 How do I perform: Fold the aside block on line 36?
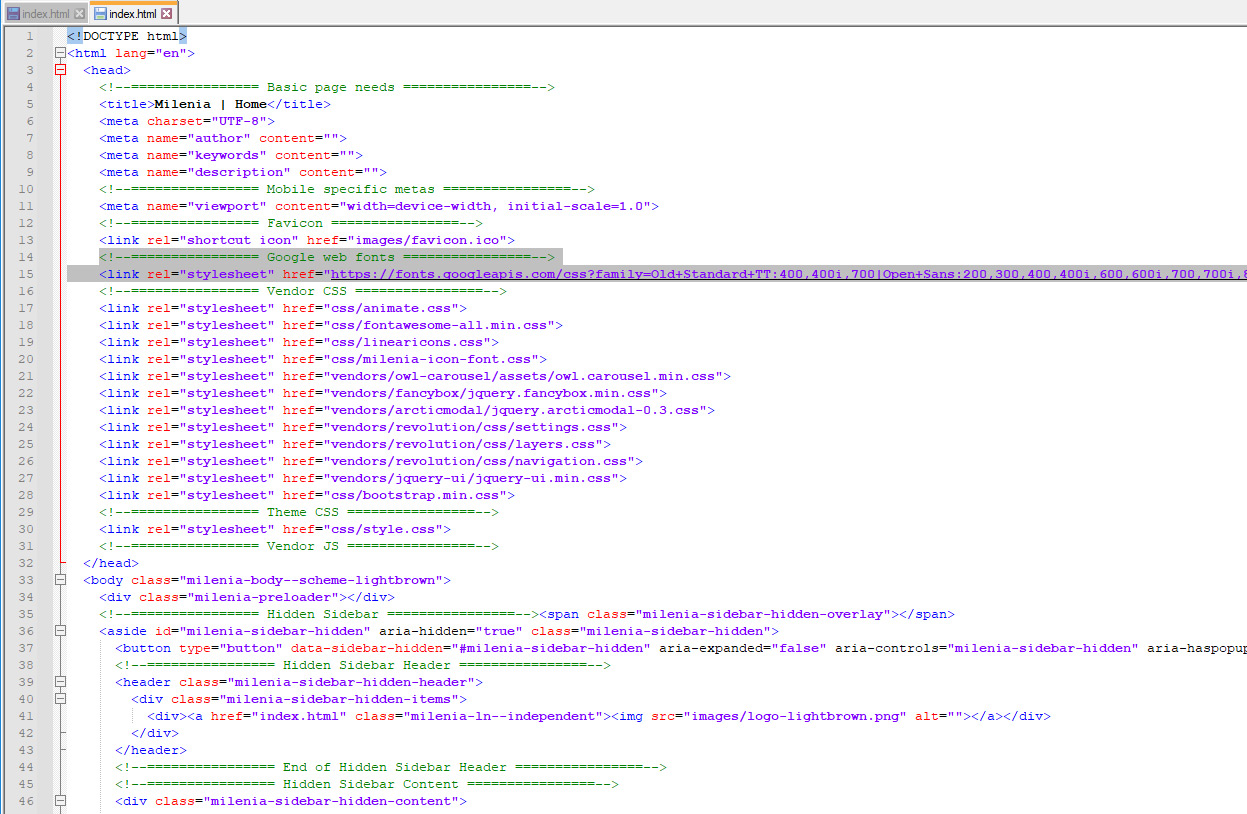pos(61,631)
